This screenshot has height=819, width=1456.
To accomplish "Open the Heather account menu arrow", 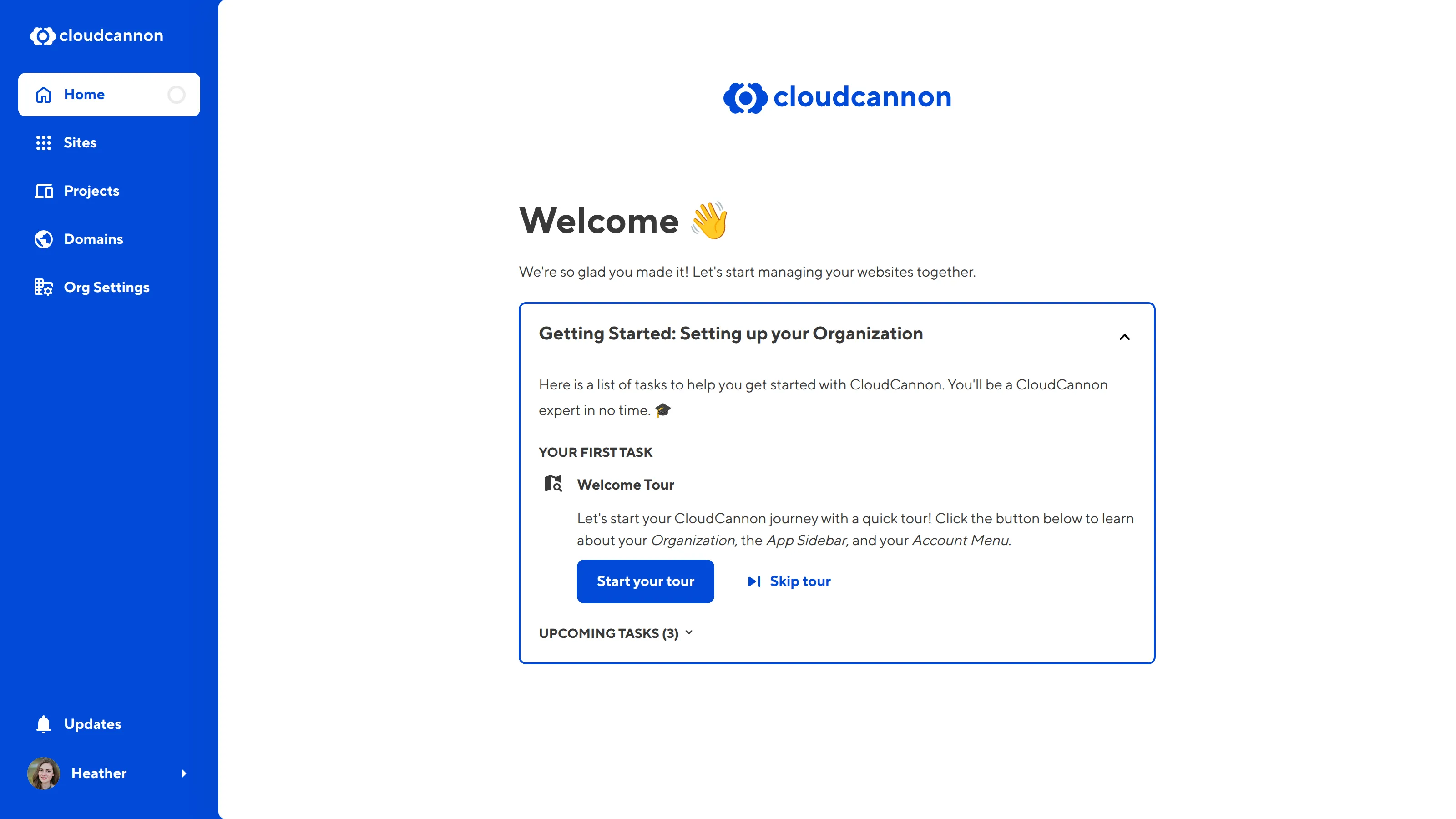I will coord(184,774).
